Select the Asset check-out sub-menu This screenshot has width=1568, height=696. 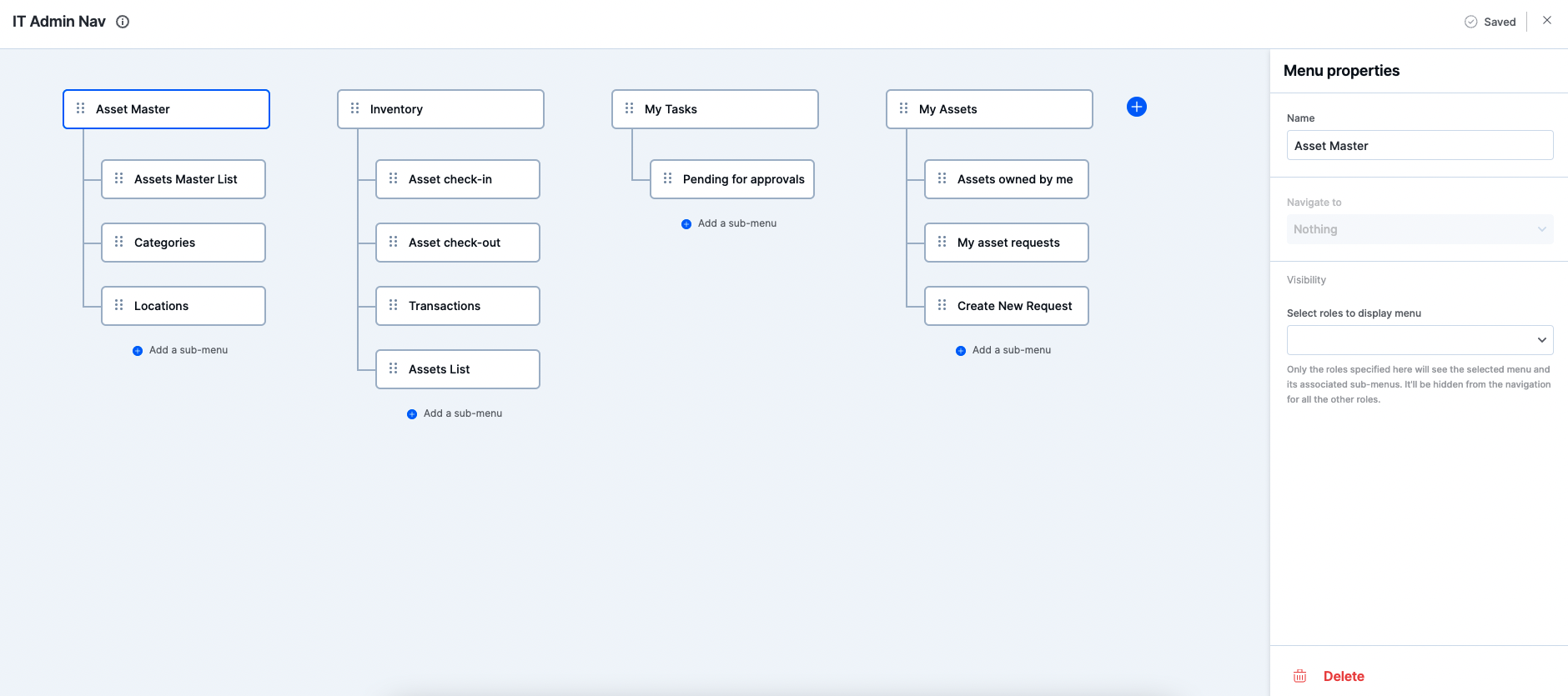coord(458,243)
